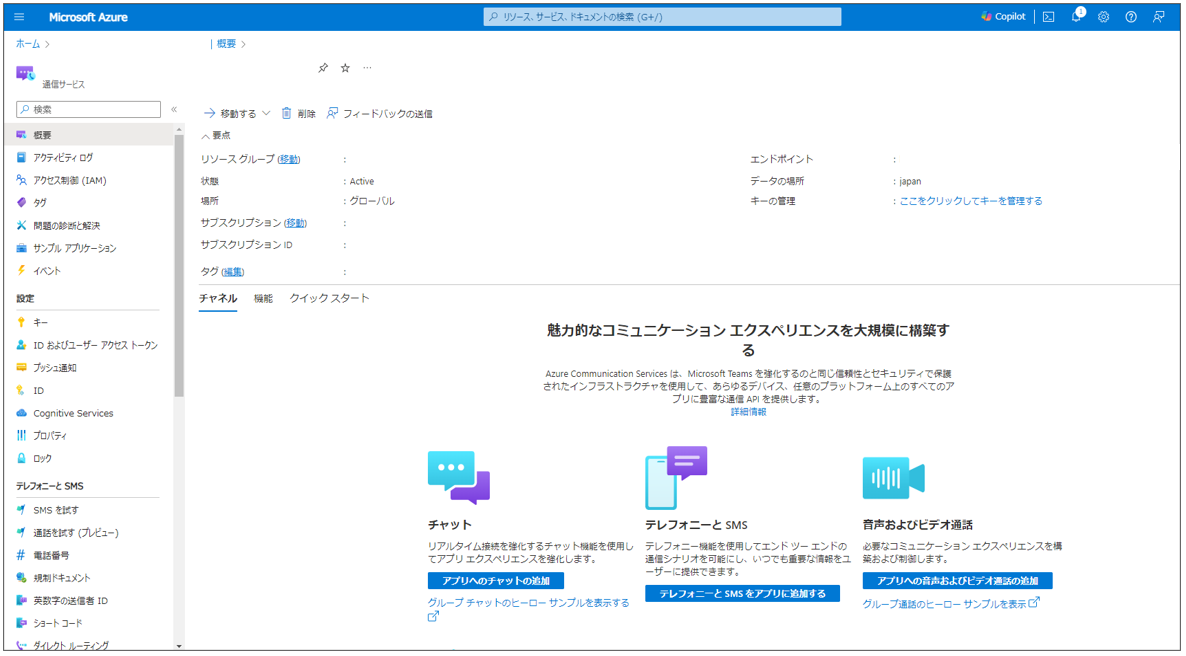
Task: Click アプリへの音声およびビデオ通話の追加 button
Action: 957,581
